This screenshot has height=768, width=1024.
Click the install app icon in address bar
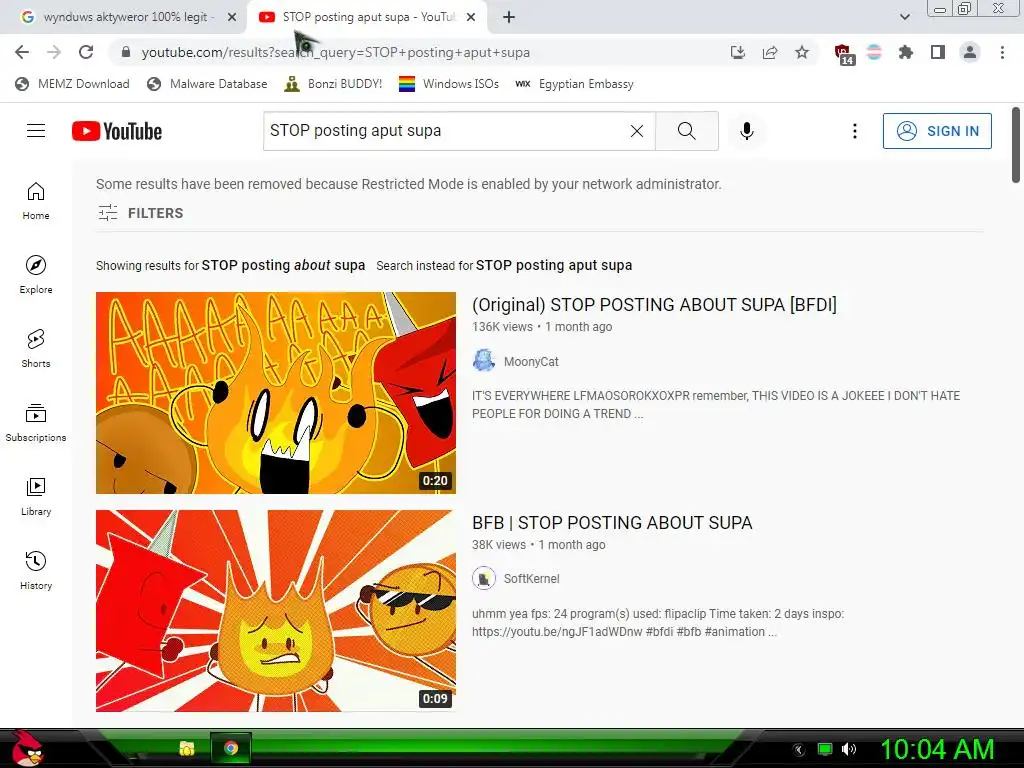737,52
